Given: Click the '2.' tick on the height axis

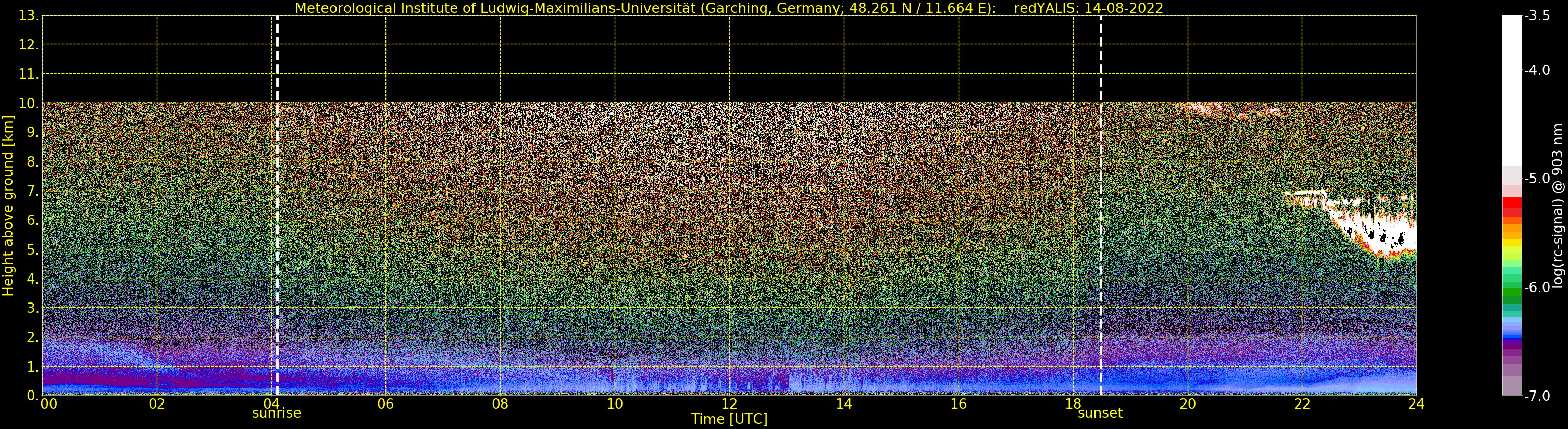Looking at the screenshot, I should (x=32, y=338).
